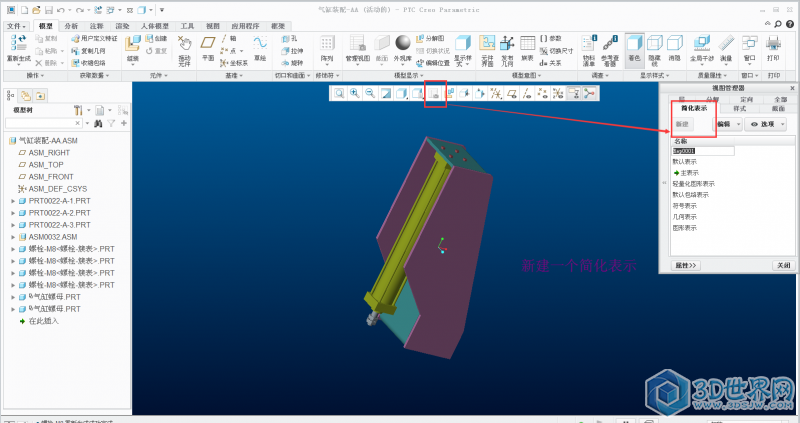Image resolution: width=800 pixels, height=423 pixels.
Task: Click the 重新生成 (Regenerate) icon
Action: tap(19, 44)
